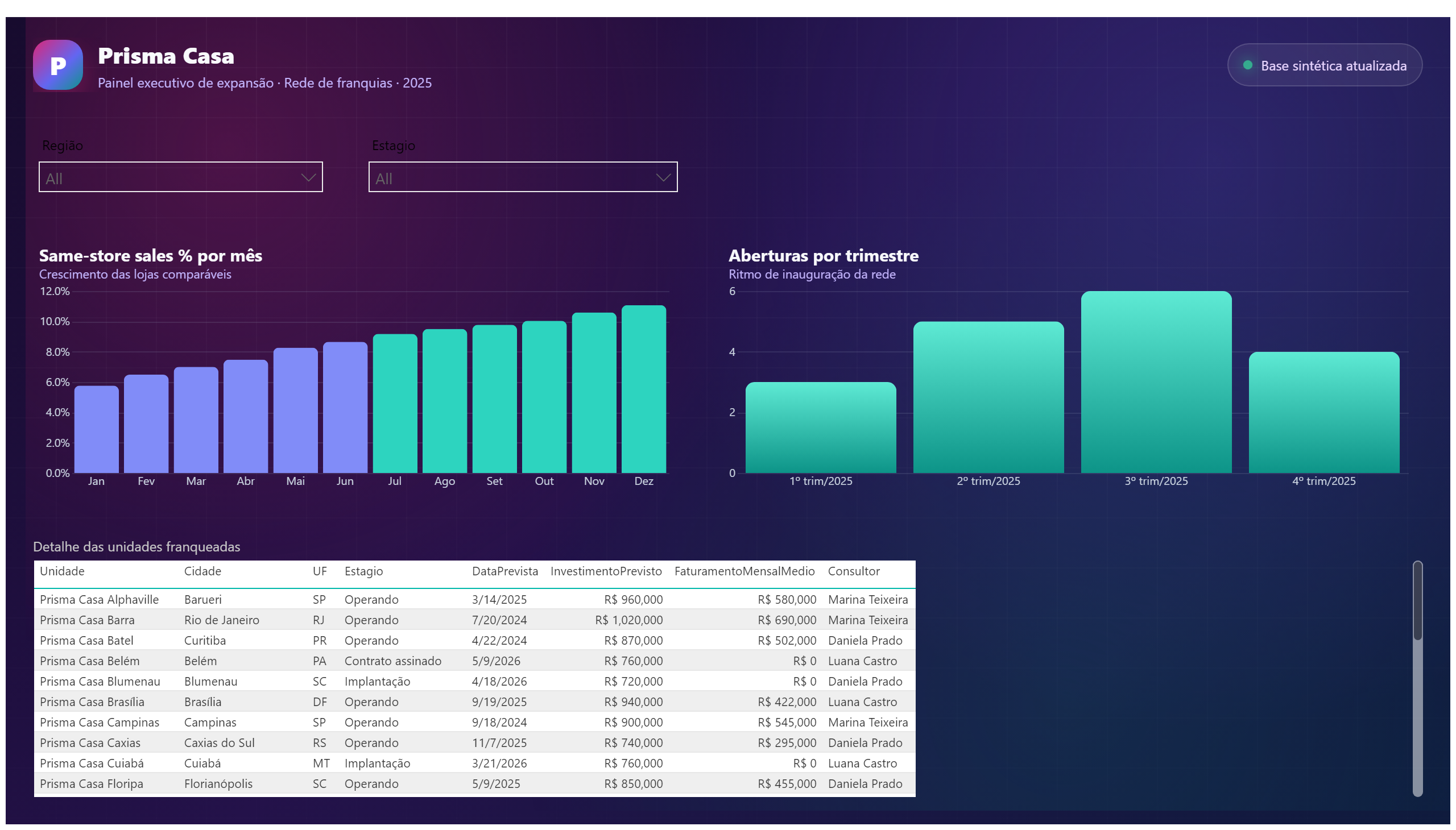Sort by the InvestimentoPrevisto column header

pos(606,572)
